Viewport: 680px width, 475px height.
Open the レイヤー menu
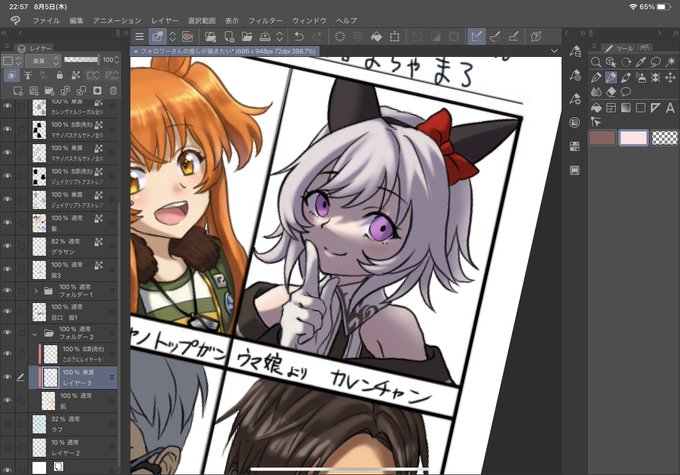click(164, 20)
